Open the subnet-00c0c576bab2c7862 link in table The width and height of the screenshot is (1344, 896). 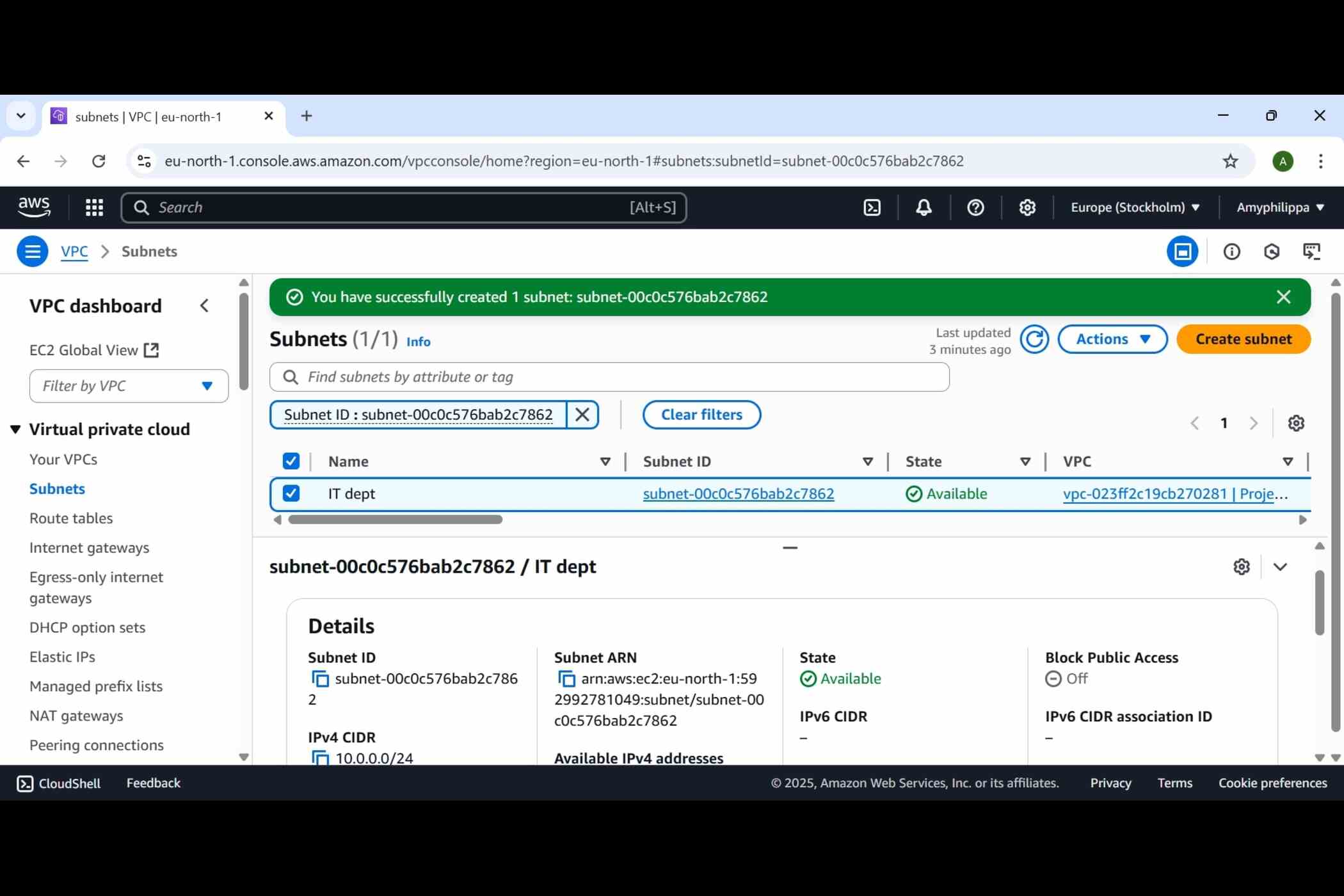point(739,494)
